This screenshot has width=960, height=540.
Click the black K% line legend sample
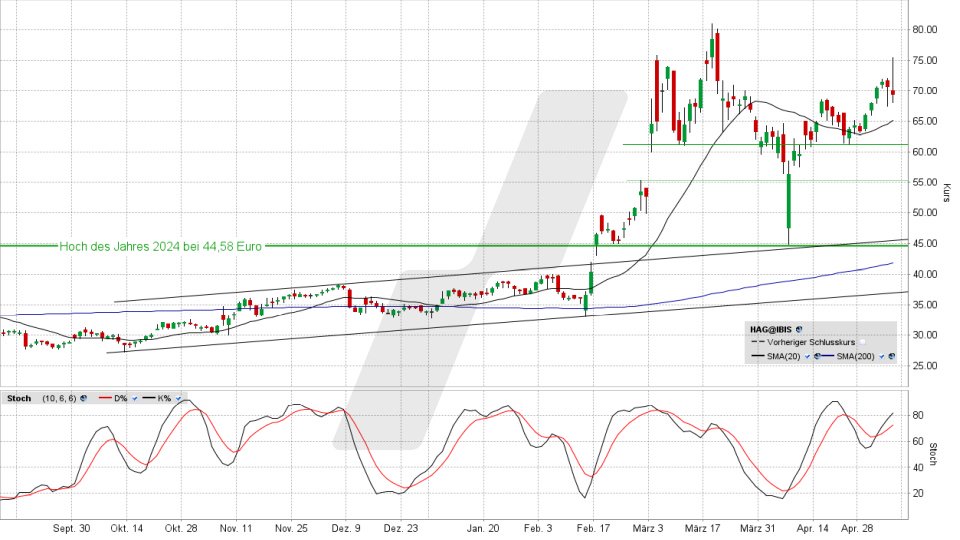[149, 398]
